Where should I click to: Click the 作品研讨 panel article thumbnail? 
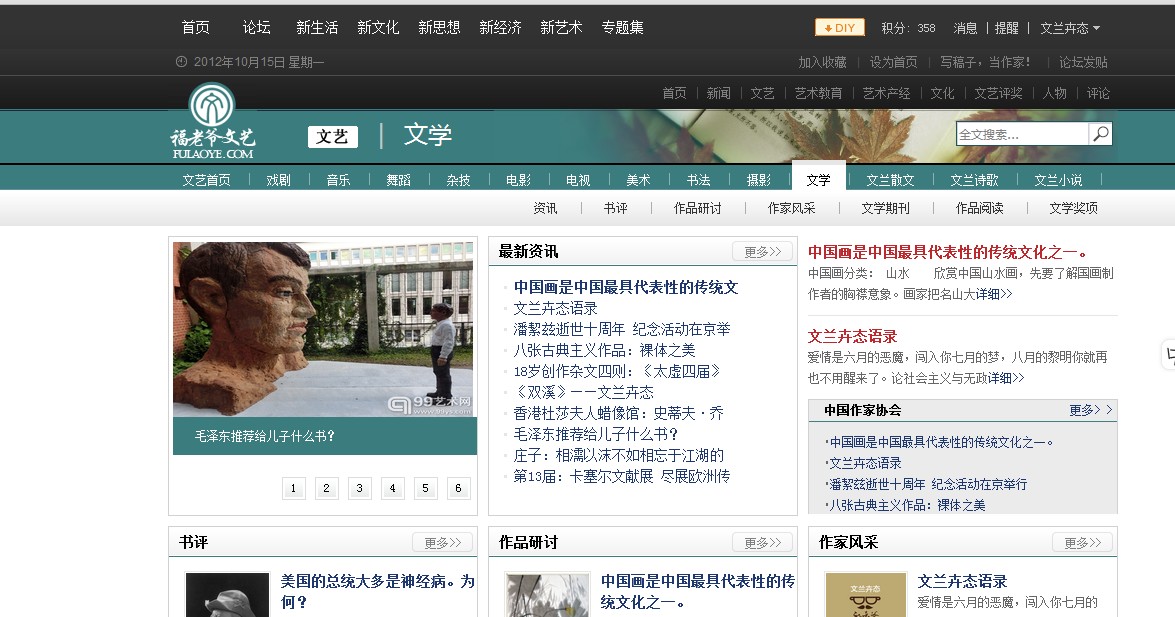tap(547, 595)
